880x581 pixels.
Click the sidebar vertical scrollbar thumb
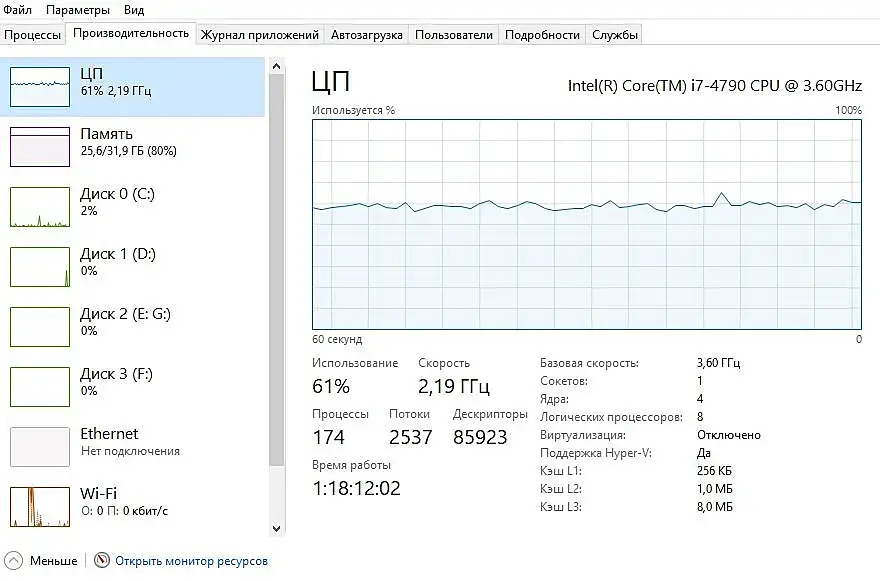click(x=276, y=269)
